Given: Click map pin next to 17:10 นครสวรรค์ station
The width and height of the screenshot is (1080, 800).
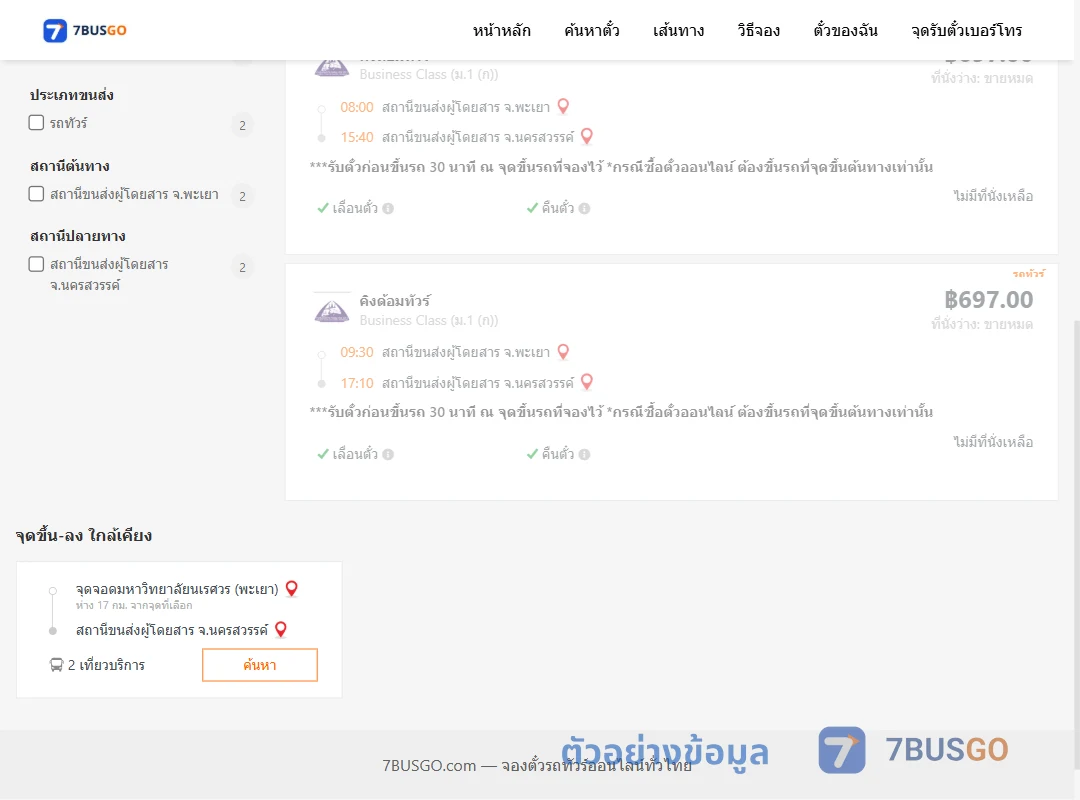Looking at the screenshot, I should pos(587,382).
